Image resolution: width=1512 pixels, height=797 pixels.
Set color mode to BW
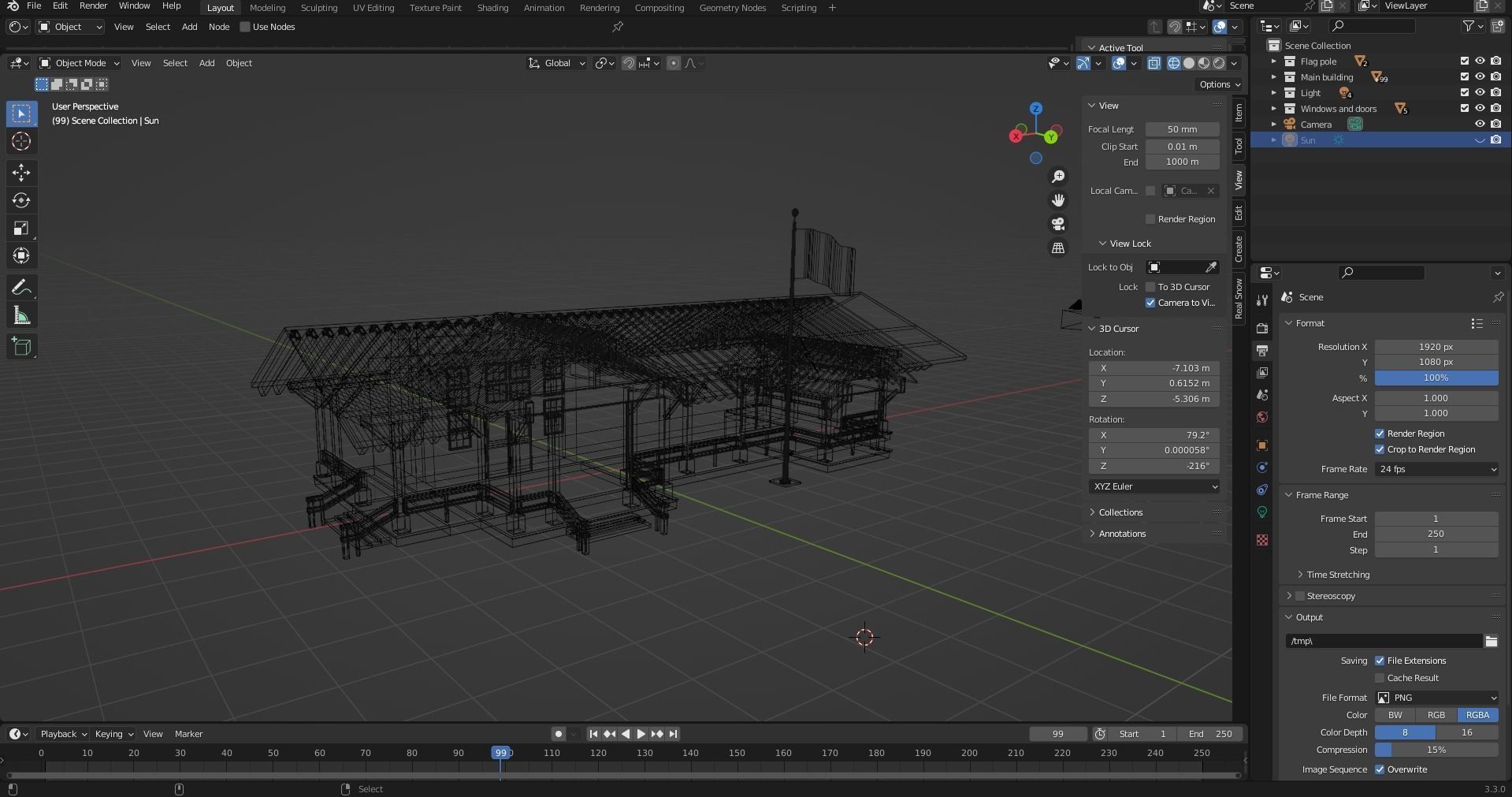coord(1395,715)
